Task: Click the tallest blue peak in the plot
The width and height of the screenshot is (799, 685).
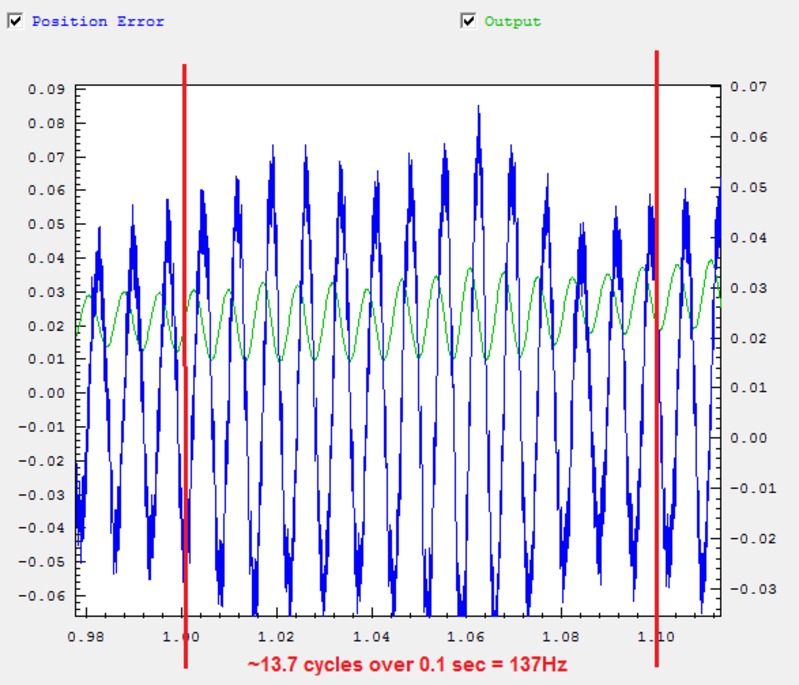Action: (479, 108)
